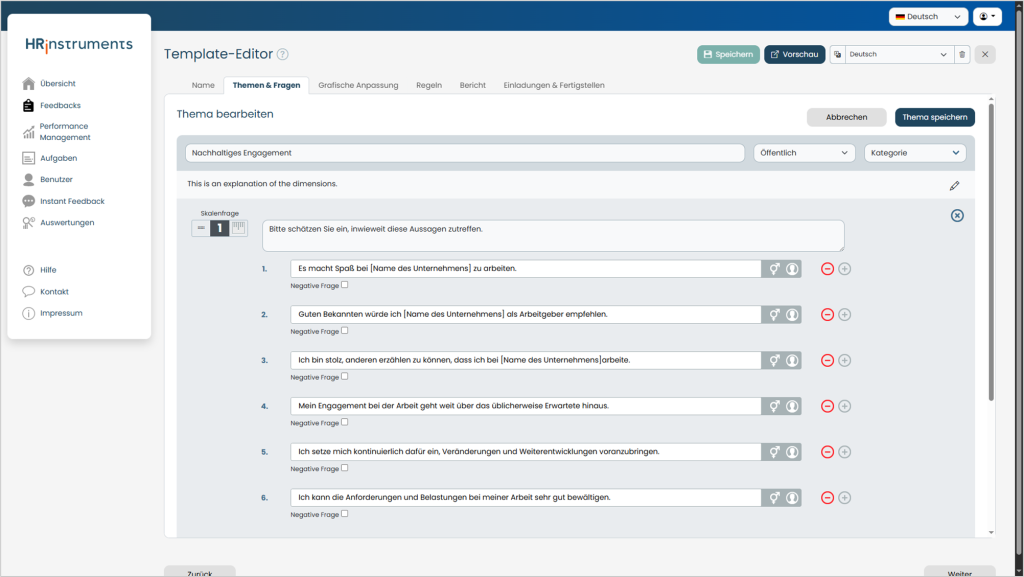Close the Template-Editor with X
Screen dimensions: 1024x577
coord(985,54)
